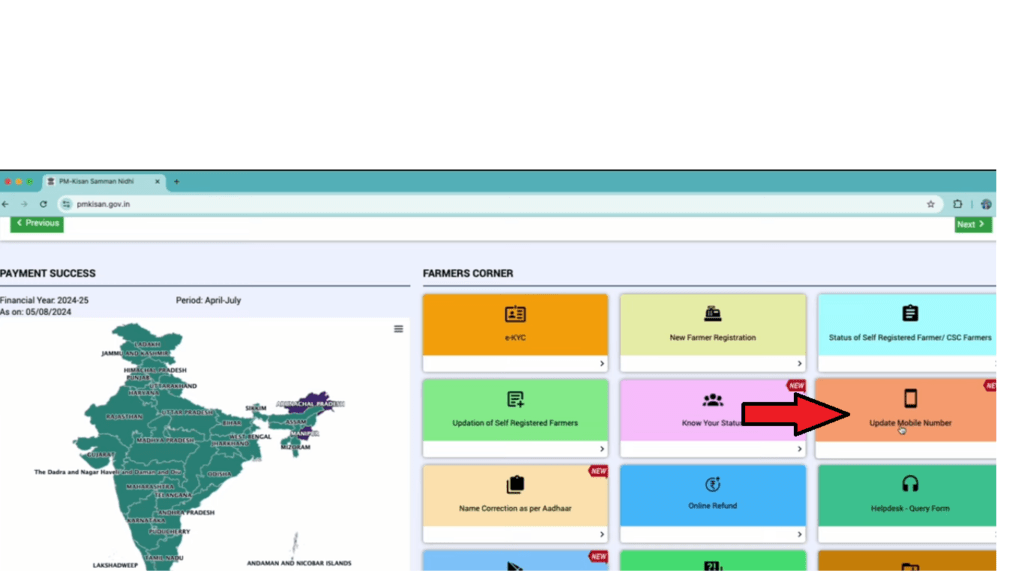This screenshot has width=1024, height=576.
Task: Select Tamil Nadu label on the map
Action: 165,558
